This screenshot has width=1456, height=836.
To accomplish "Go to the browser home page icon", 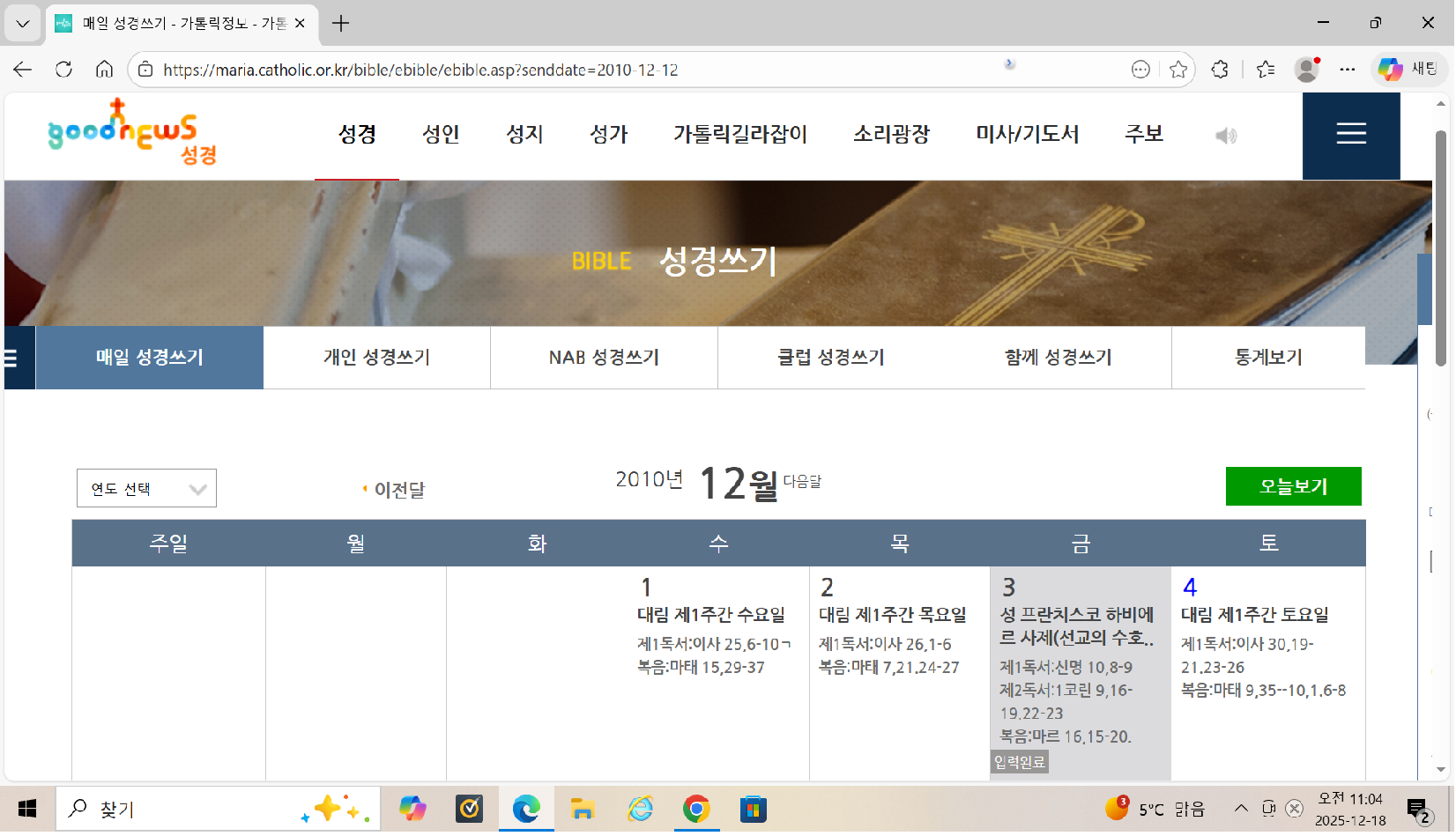I will 104,70.
